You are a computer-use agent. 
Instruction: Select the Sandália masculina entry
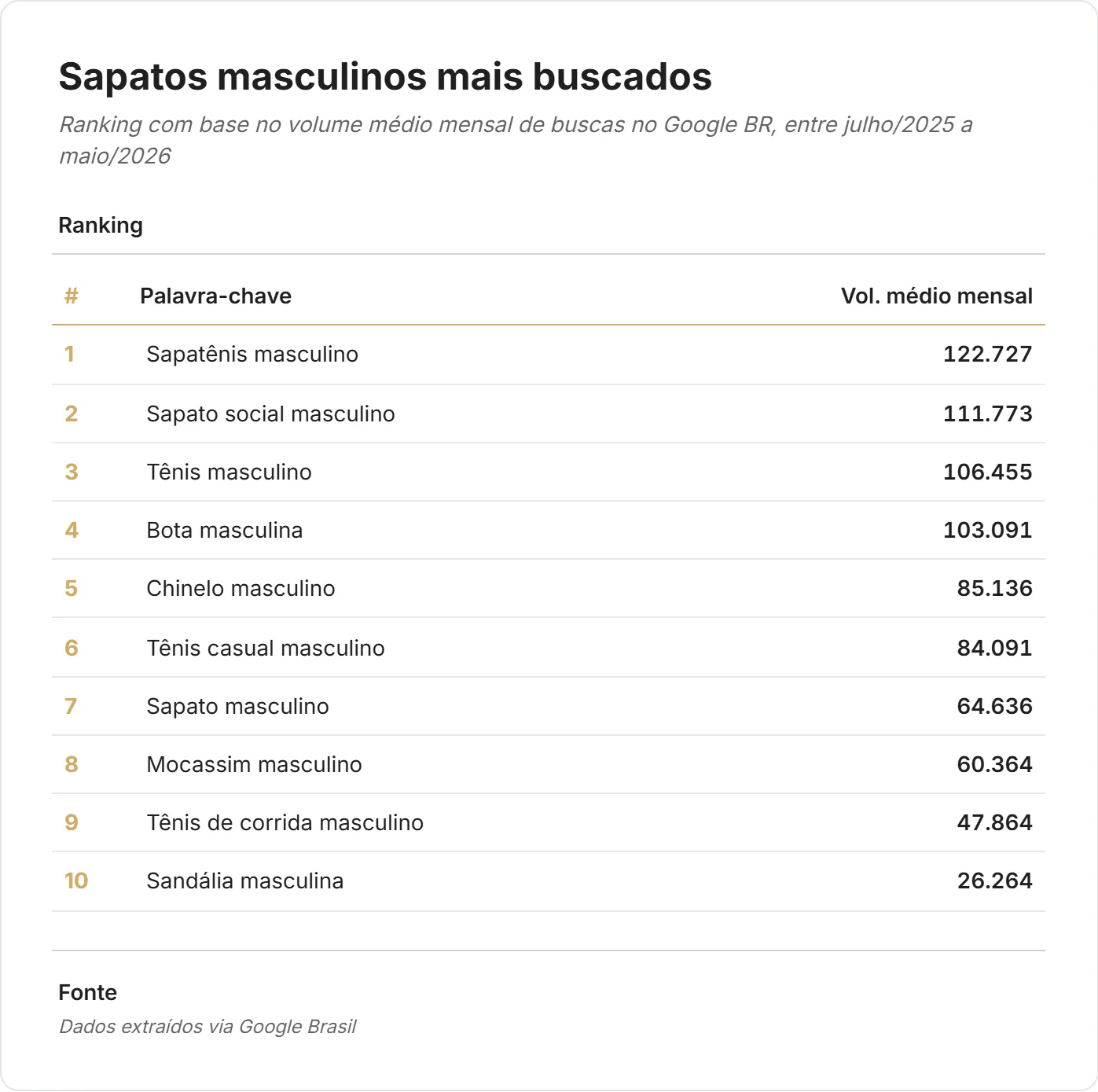[x=549, y=881]
